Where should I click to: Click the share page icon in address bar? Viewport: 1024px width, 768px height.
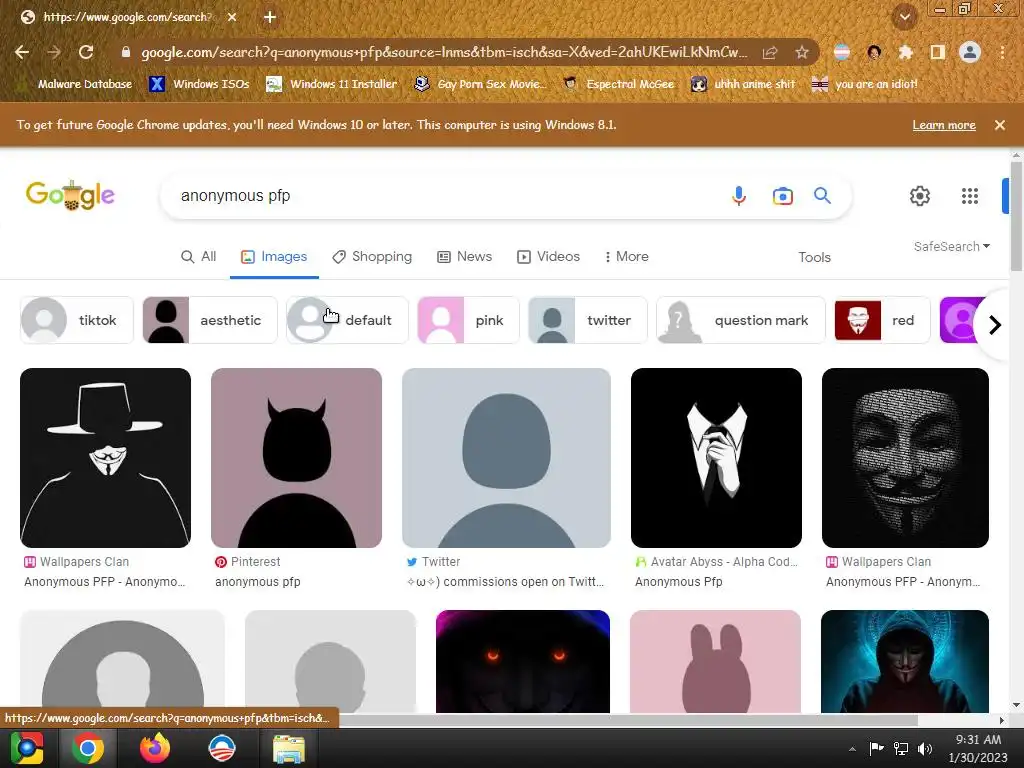[770, 52]
